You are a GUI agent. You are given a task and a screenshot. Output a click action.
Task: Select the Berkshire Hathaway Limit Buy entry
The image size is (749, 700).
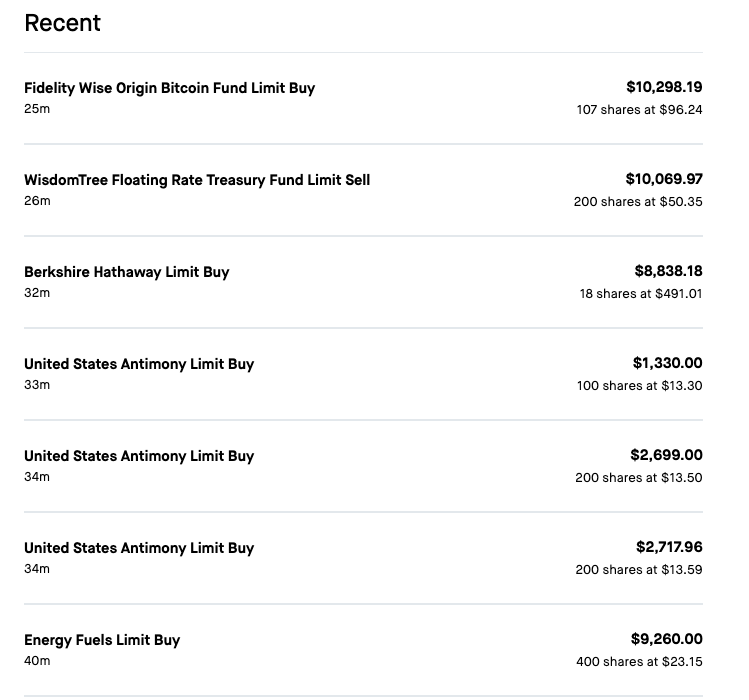pyautogui.click(x=127, y=272)
